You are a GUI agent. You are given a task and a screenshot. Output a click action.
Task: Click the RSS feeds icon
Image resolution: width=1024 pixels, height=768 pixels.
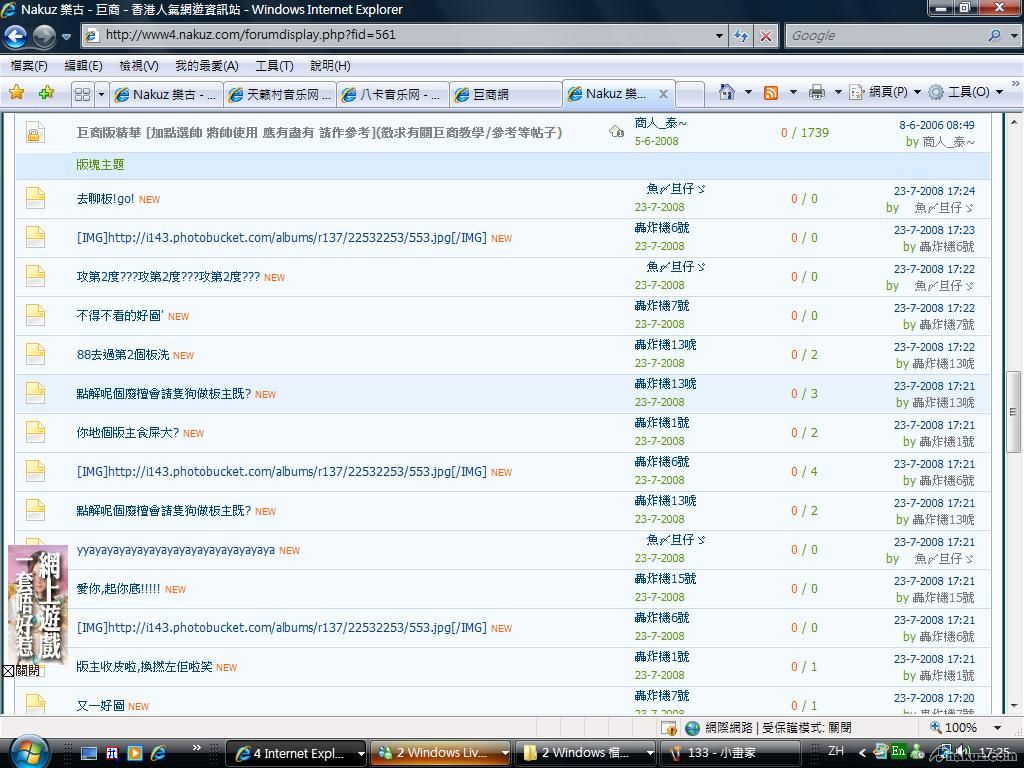pos(771,92)
